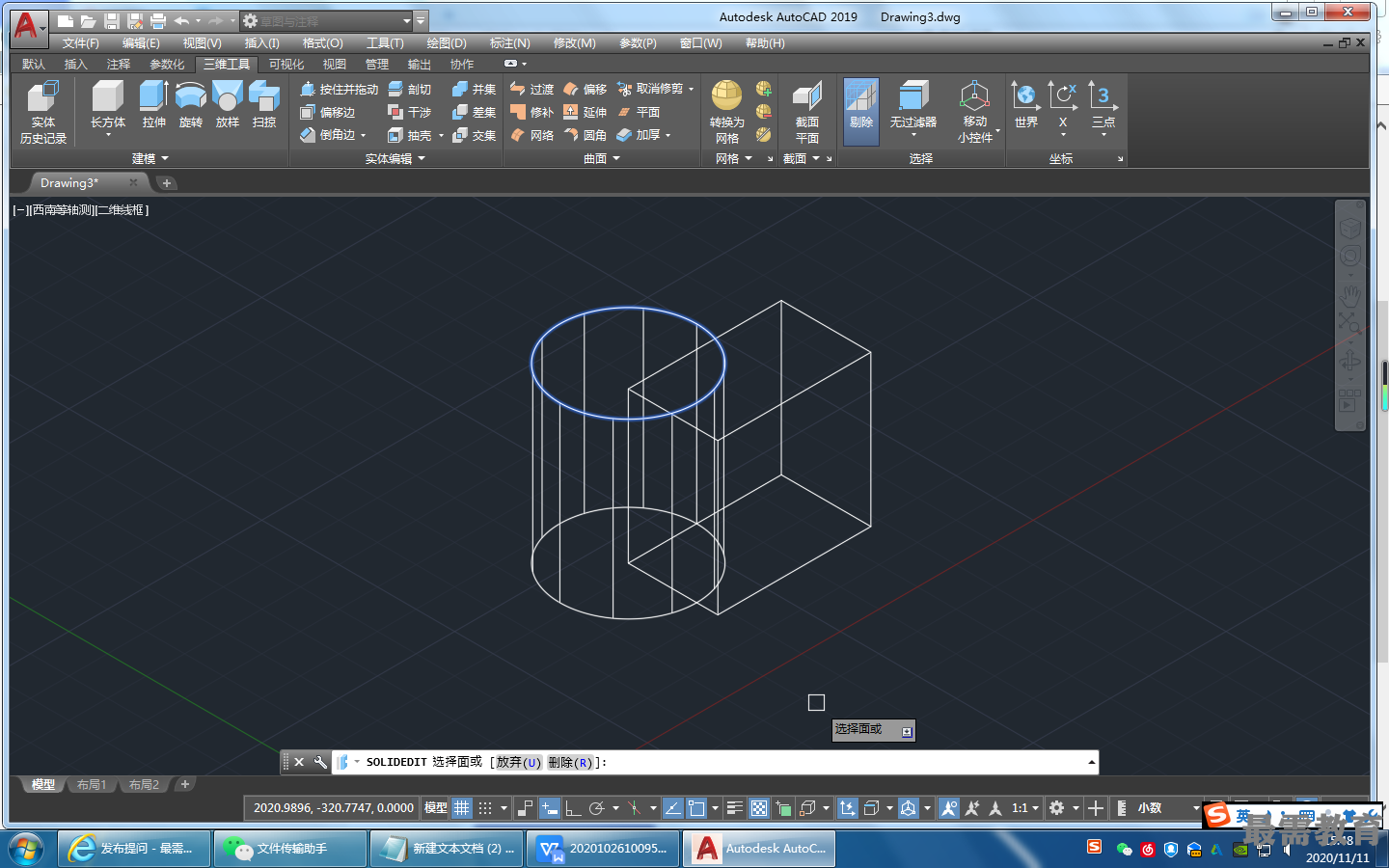The height and width of the screenshot is (868, 1389).
Task: Toggle dynamic input in status bar
Action: tap(550, 808)
